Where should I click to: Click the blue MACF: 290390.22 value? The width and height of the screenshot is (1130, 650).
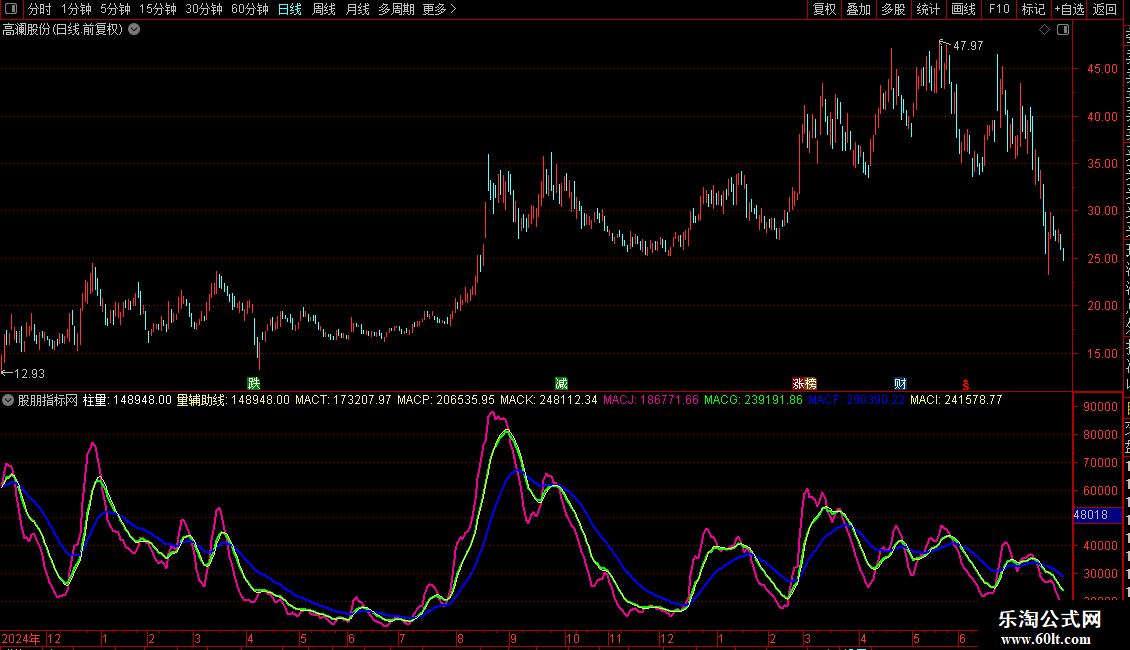coord(856,400)
